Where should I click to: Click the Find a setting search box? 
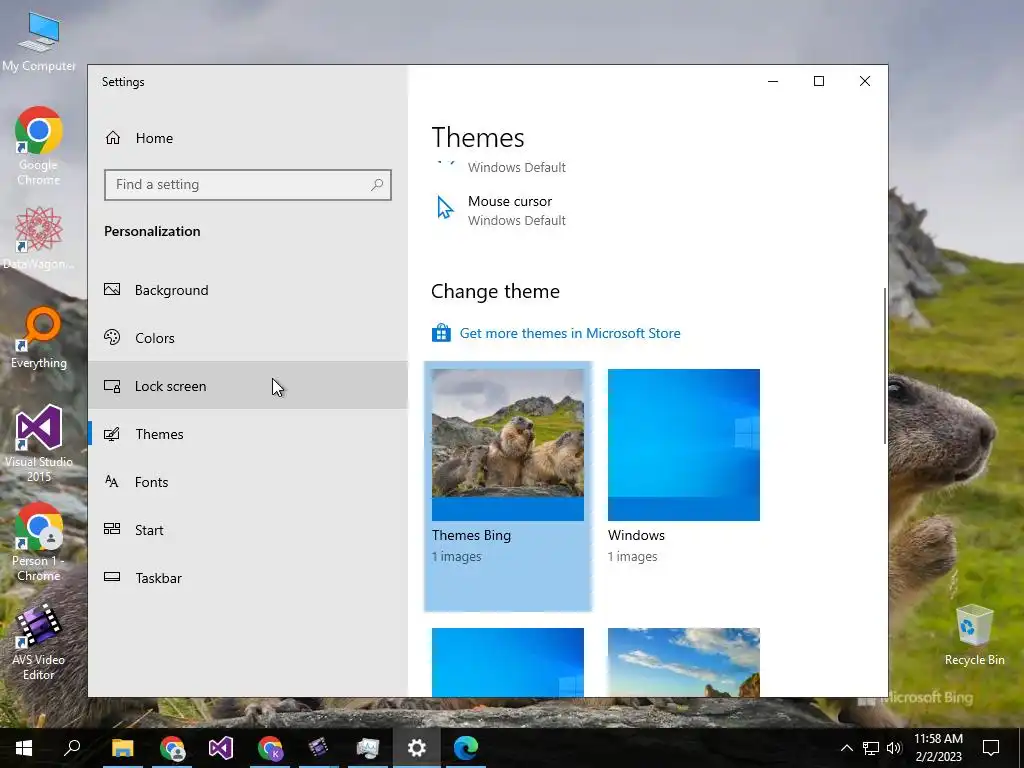pyautogui.click(x=248, y=185)
